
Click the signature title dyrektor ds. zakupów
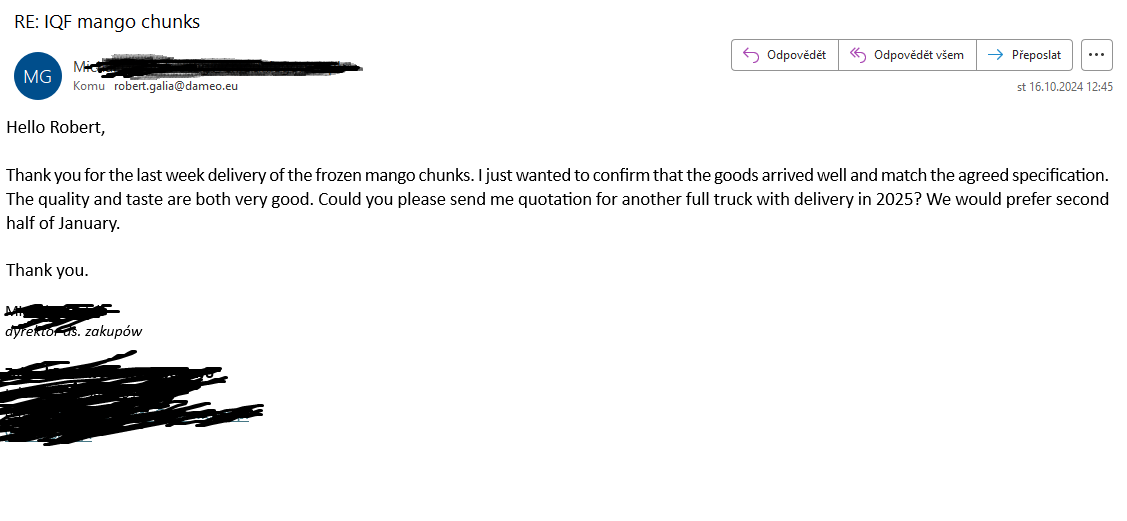(x=74, y=331)
